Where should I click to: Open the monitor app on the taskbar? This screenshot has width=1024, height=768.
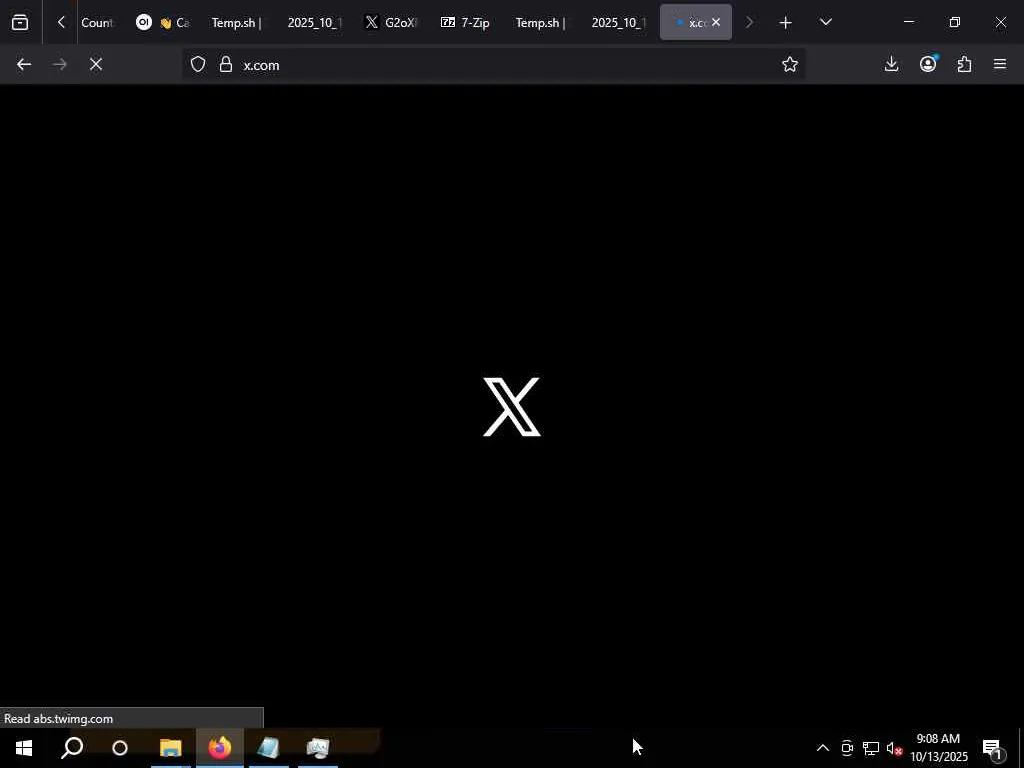317,748
